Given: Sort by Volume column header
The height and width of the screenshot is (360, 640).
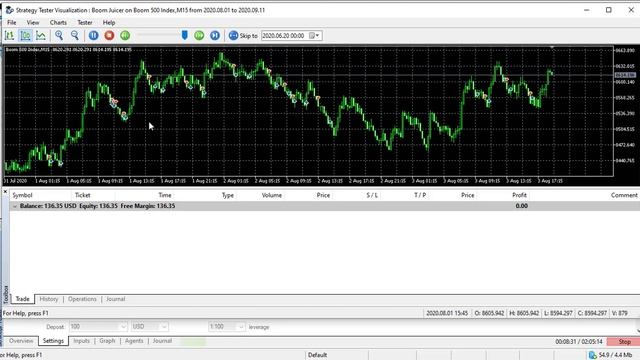Looking at the screenshot, I should 272,195.
